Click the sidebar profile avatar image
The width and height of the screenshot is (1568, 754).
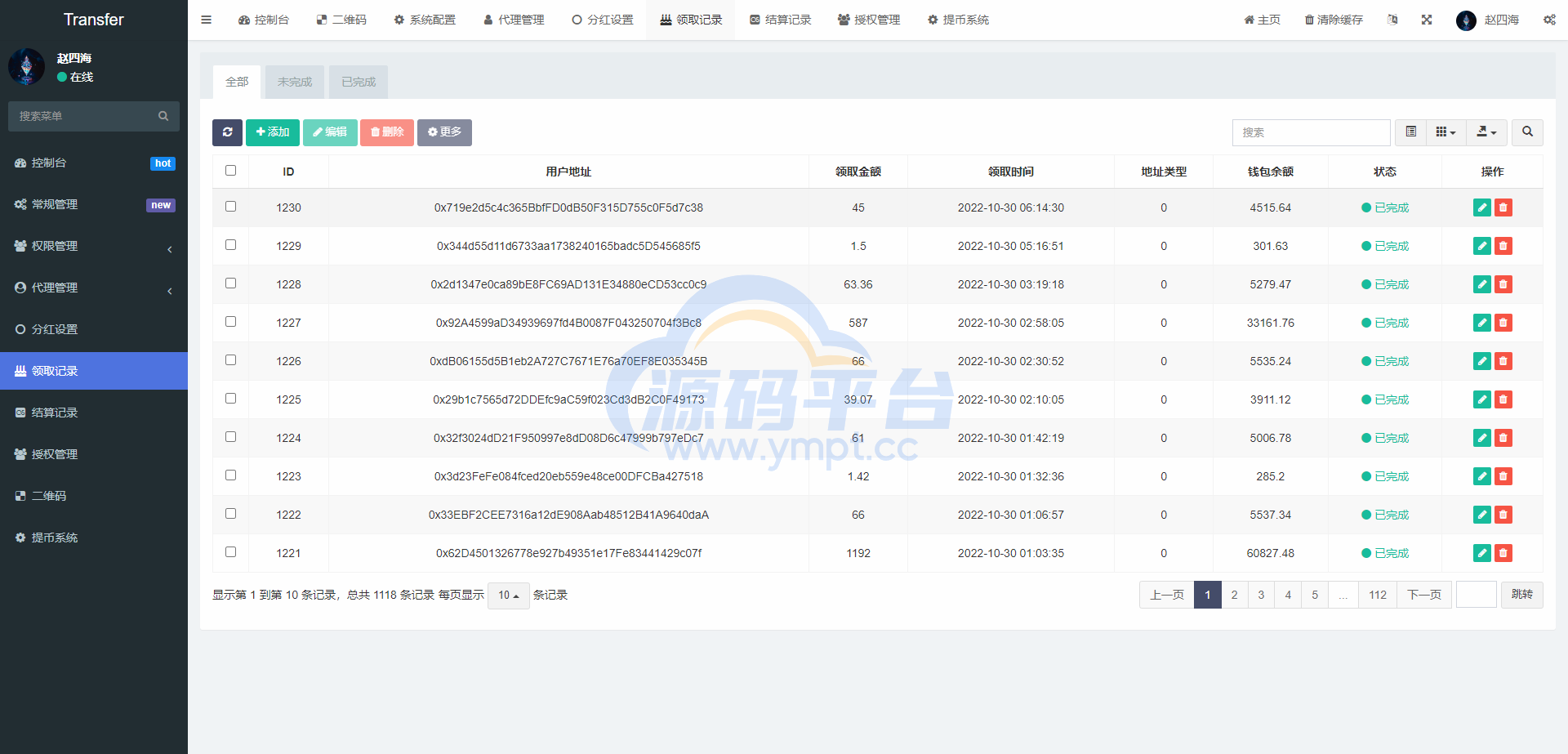pyautogui.click(x=26, y=67)
